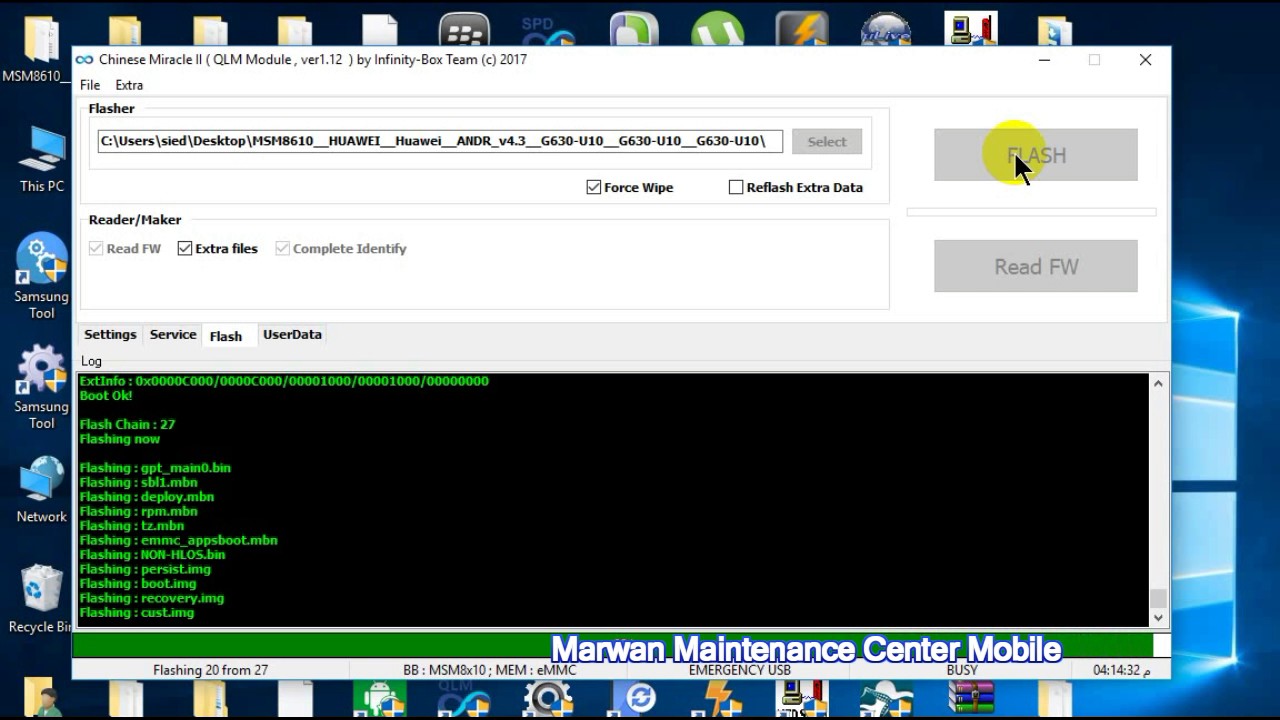Click the ExtInfo log line

click(x=284, y=381)
